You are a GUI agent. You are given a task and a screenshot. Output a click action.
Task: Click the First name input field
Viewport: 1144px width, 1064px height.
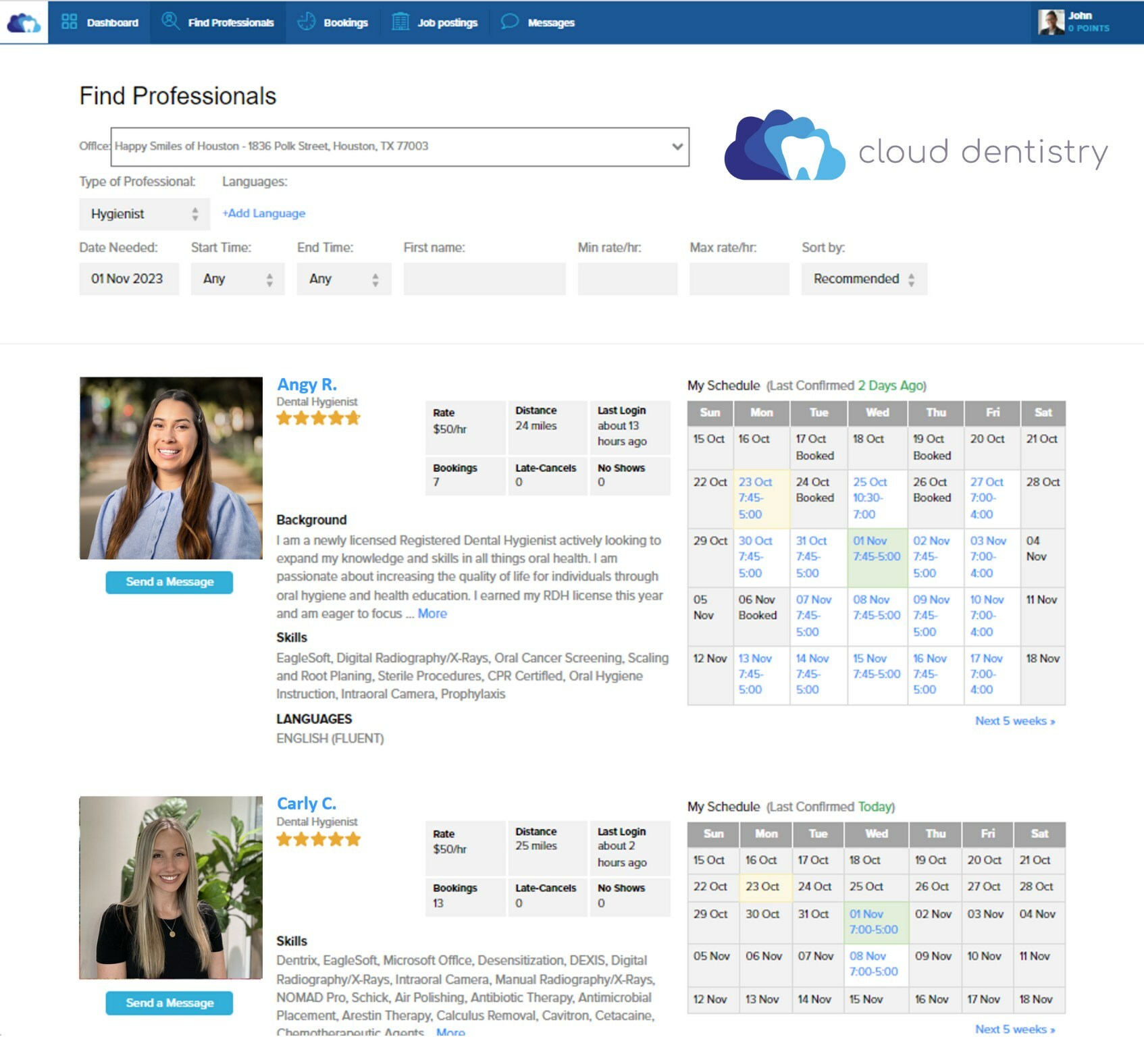point(485,279)
